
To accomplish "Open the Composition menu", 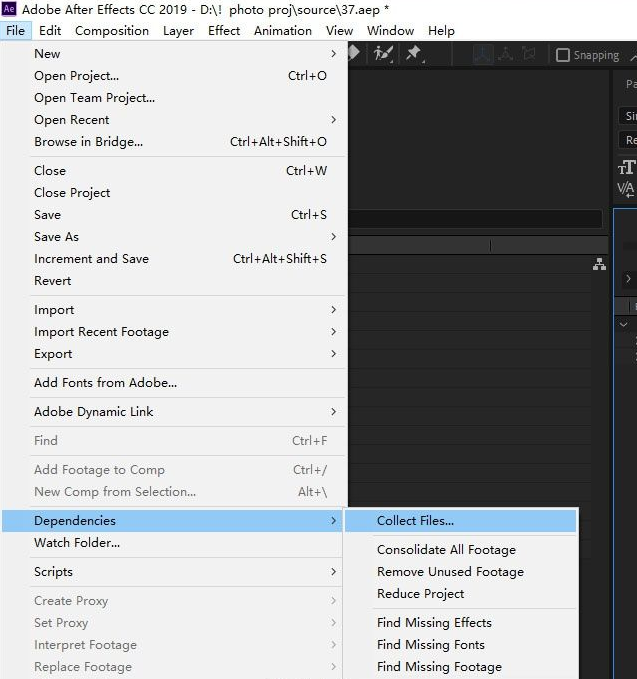I will [x=112, y=30].
